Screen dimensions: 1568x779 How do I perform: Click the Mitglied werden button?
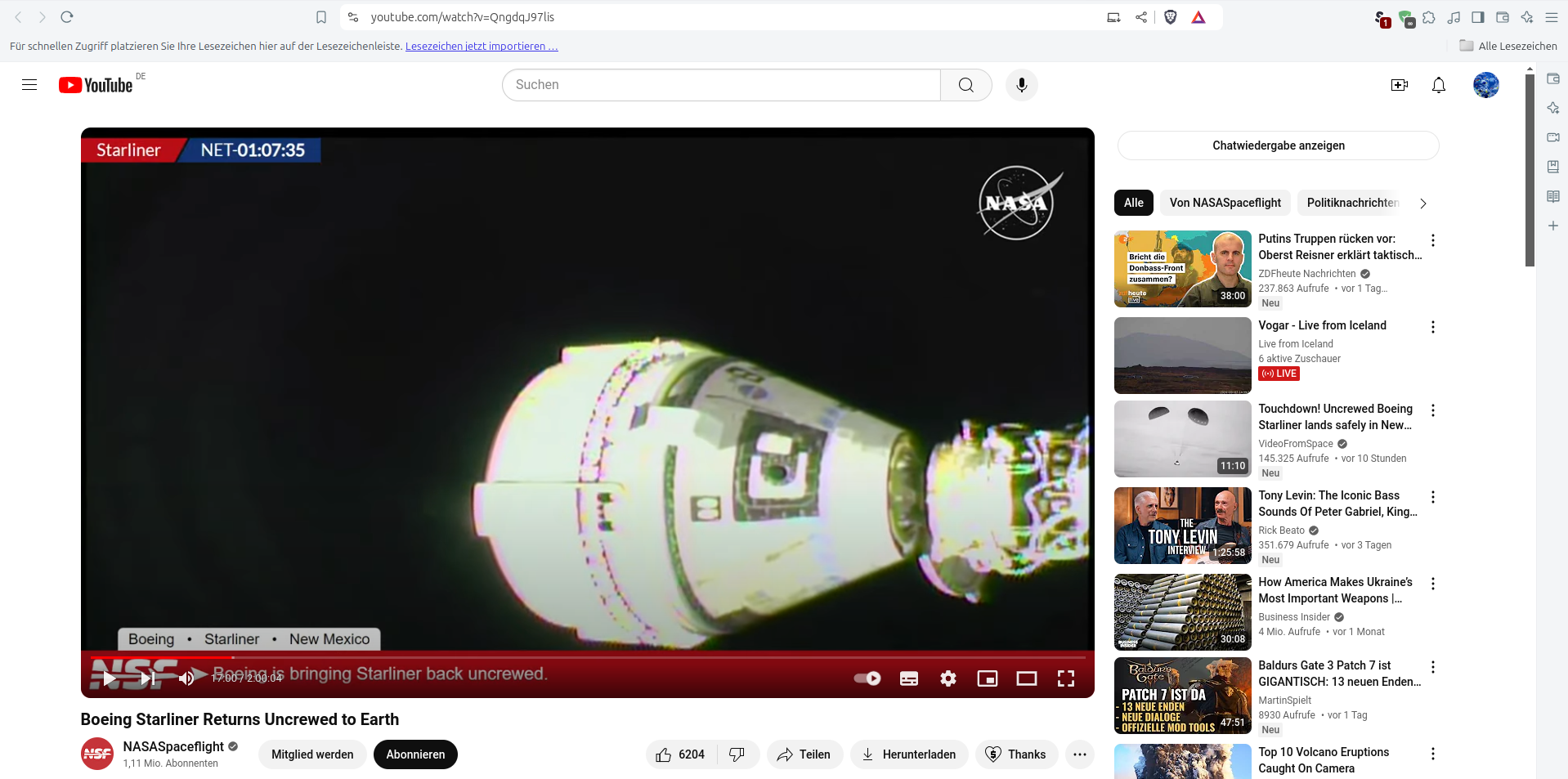(312, 754)
